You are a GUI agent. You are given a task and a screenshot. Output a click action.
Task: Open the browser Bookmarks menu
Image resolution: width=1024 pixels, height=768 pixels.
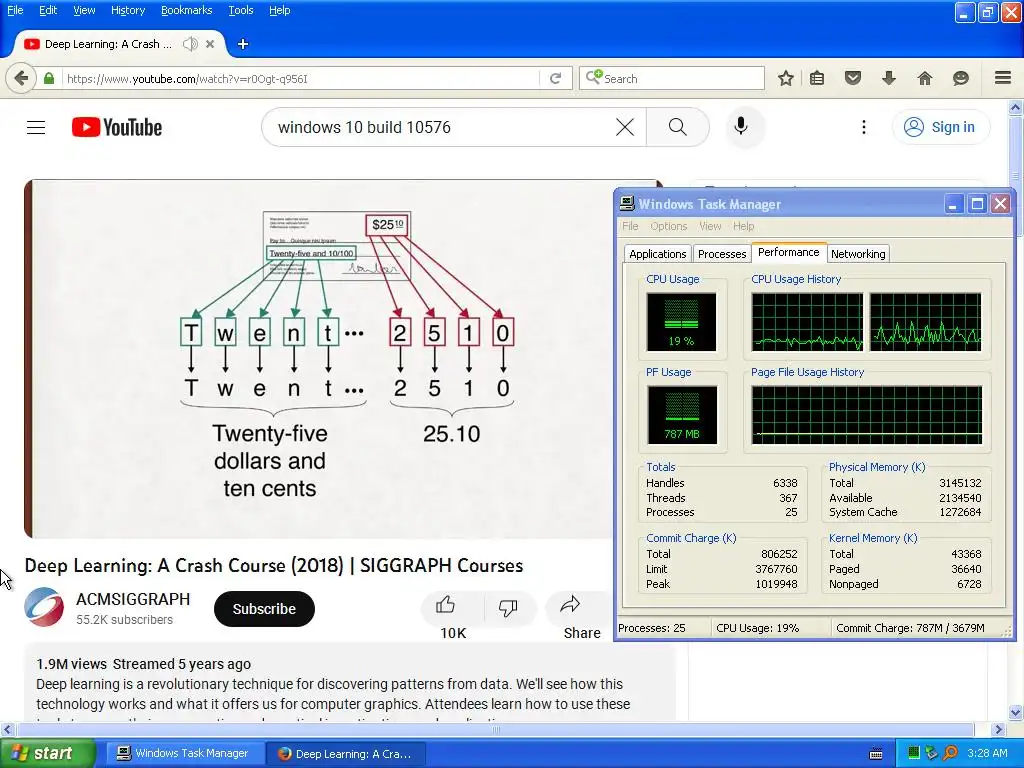click(x=186, y=10)
